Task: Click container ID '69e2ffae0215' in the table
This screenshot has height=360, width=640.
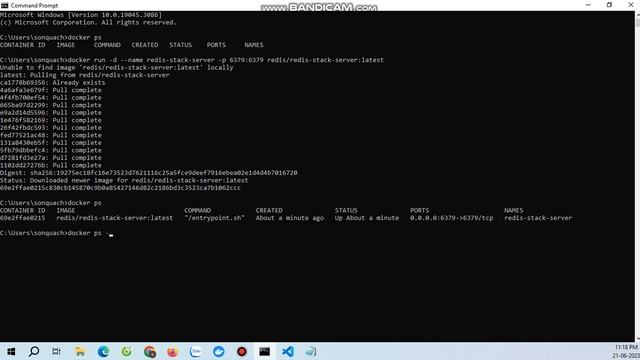Action: coord(22,218)
